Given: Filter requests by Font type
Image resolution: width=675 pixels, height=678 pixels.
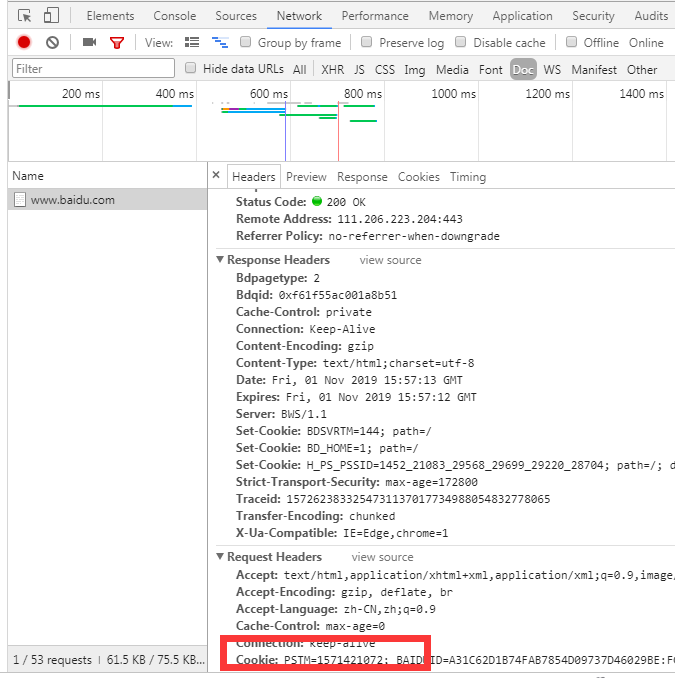Looking at the screenshot, I should 491,70.
